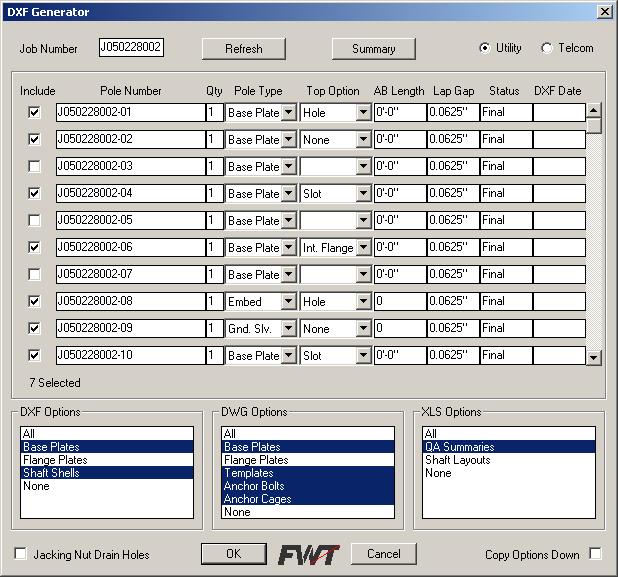The image size is (618, 577).
Task: Click the Pole Number column header
Action: pos(130,91)
